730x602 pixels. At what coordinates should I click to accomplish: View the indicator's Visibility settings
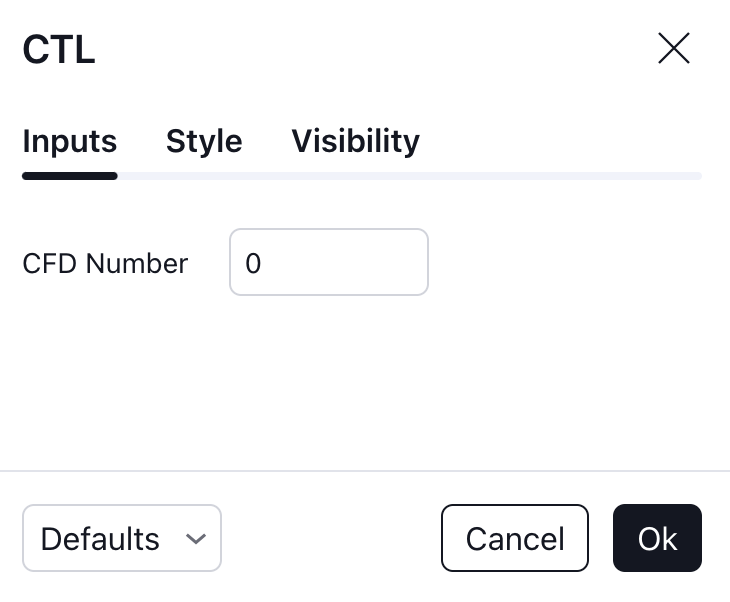[x=355, y=141]
